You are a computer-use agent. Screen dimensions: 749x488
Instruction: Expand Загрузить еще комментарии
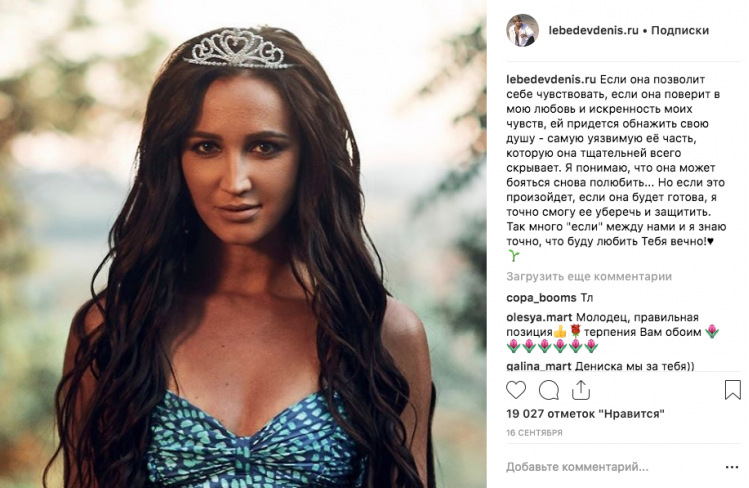coord(588,276)
